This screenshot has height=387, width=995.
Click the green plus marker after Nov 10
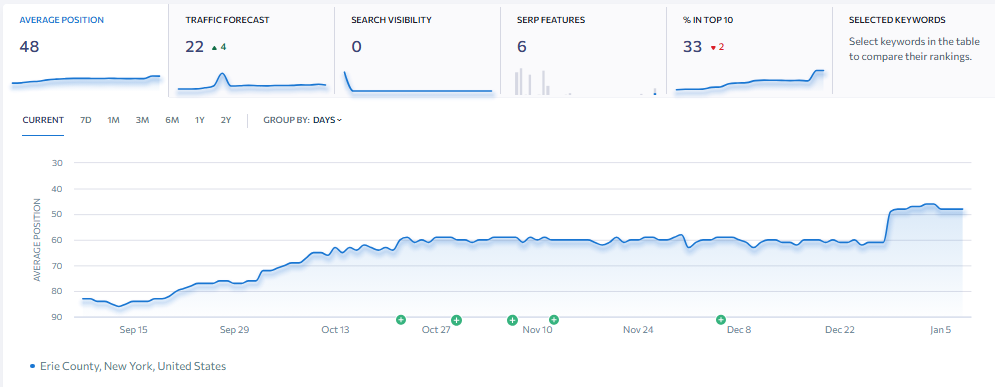tap(553, 320)
